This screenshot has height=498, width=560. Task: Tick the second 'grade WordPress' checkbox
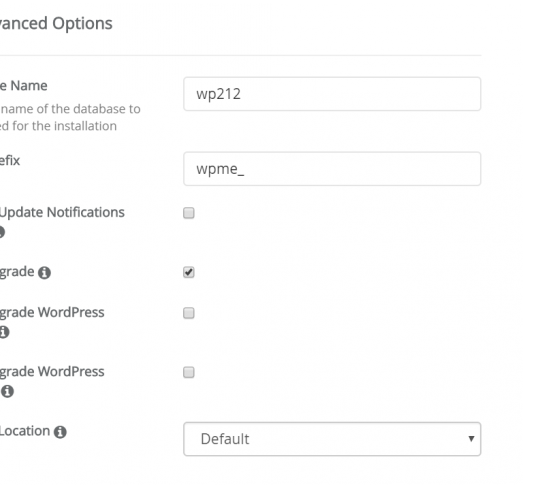[189, 372]
